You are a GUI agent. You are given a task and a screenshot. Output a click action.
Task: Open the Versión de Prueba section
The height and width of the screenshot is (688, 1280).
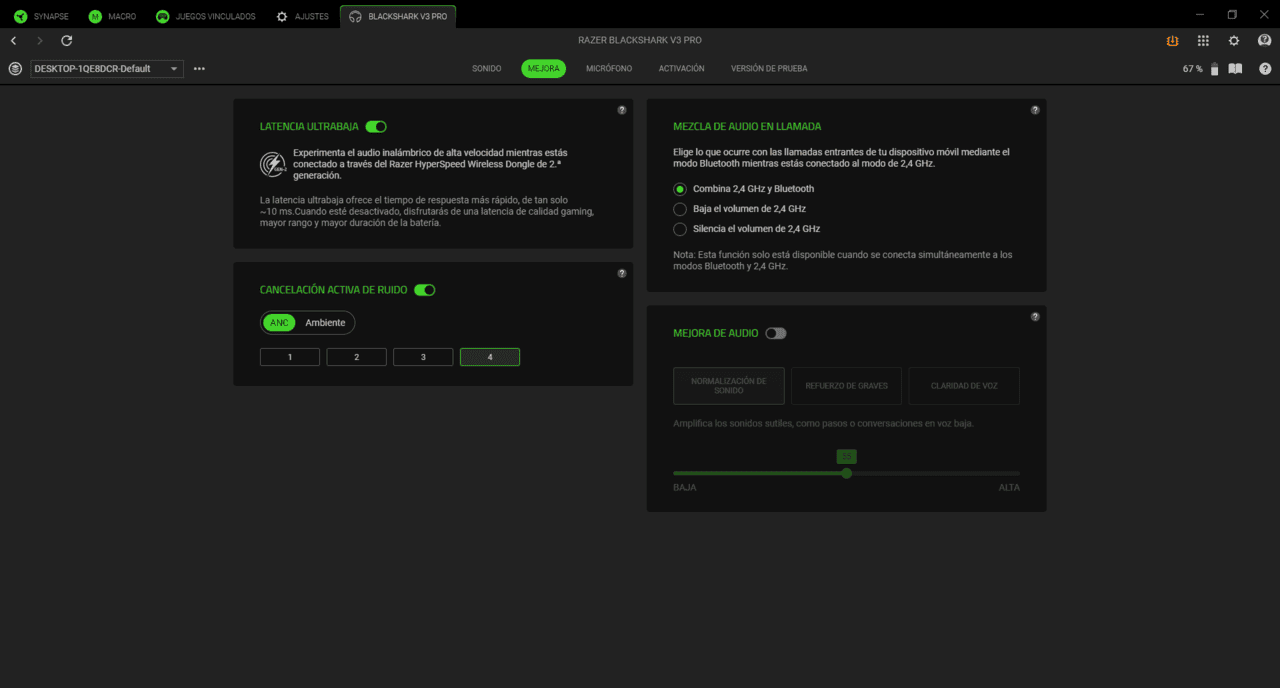769,69
